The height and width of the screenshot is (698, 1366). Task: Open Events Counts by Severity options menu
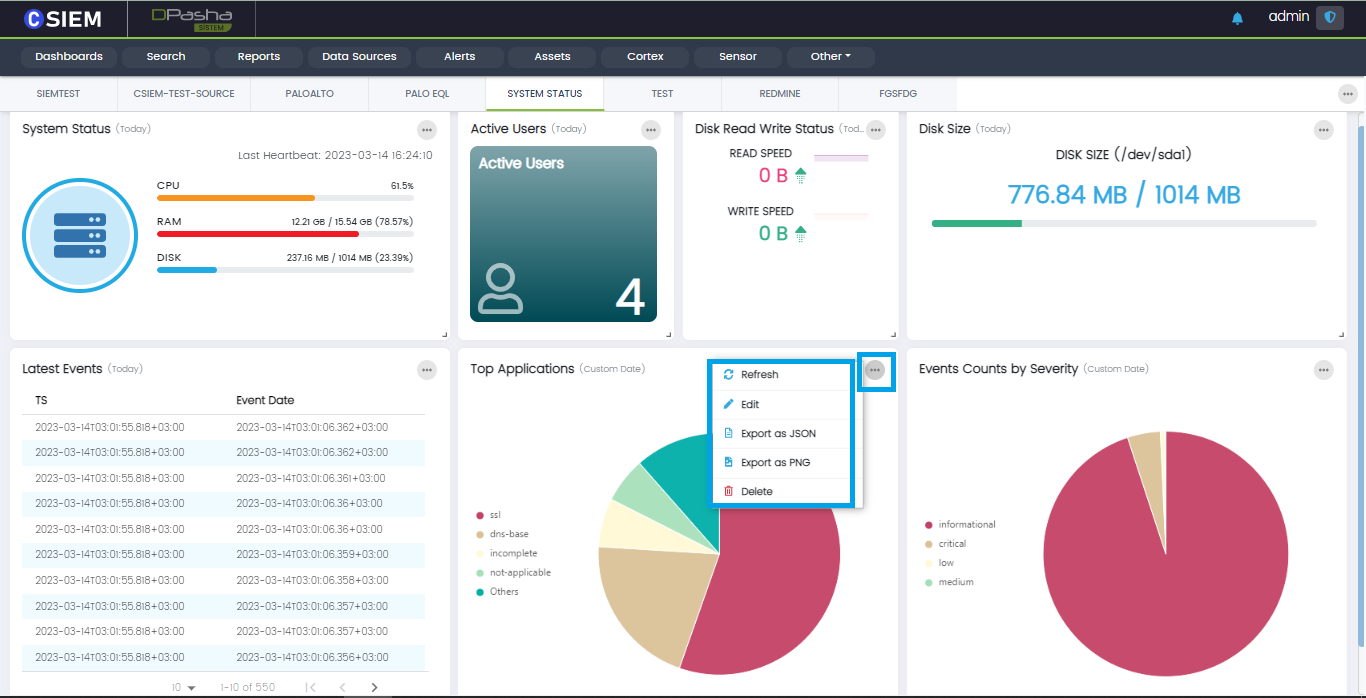click(1323, 370)
